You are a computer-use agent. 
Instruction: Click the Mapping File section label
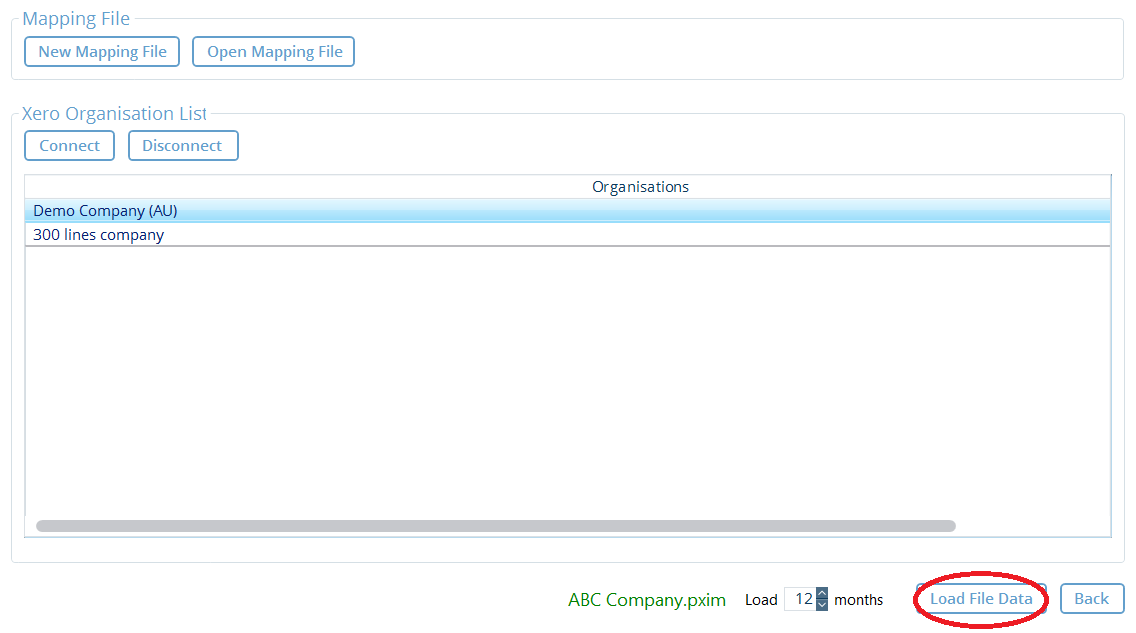[76, 18]
